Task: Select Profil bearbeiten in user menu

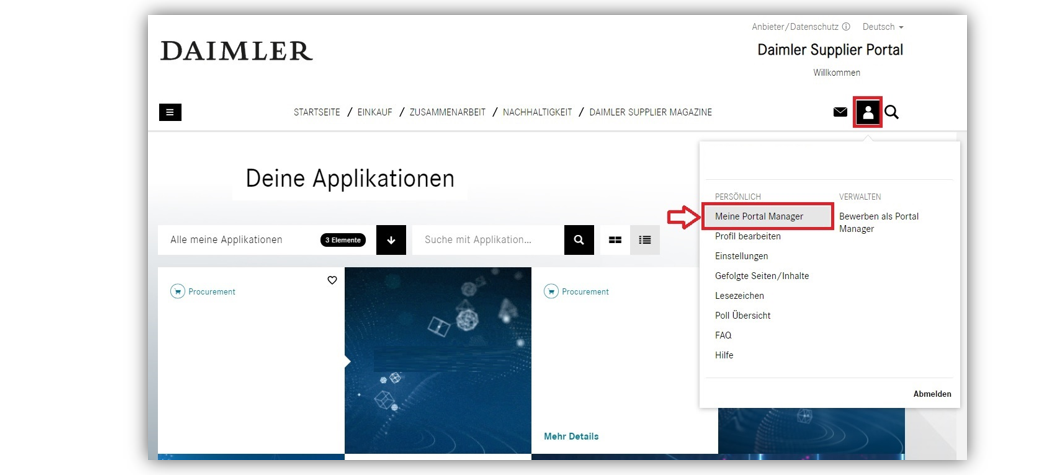Action: click(748, 236)
